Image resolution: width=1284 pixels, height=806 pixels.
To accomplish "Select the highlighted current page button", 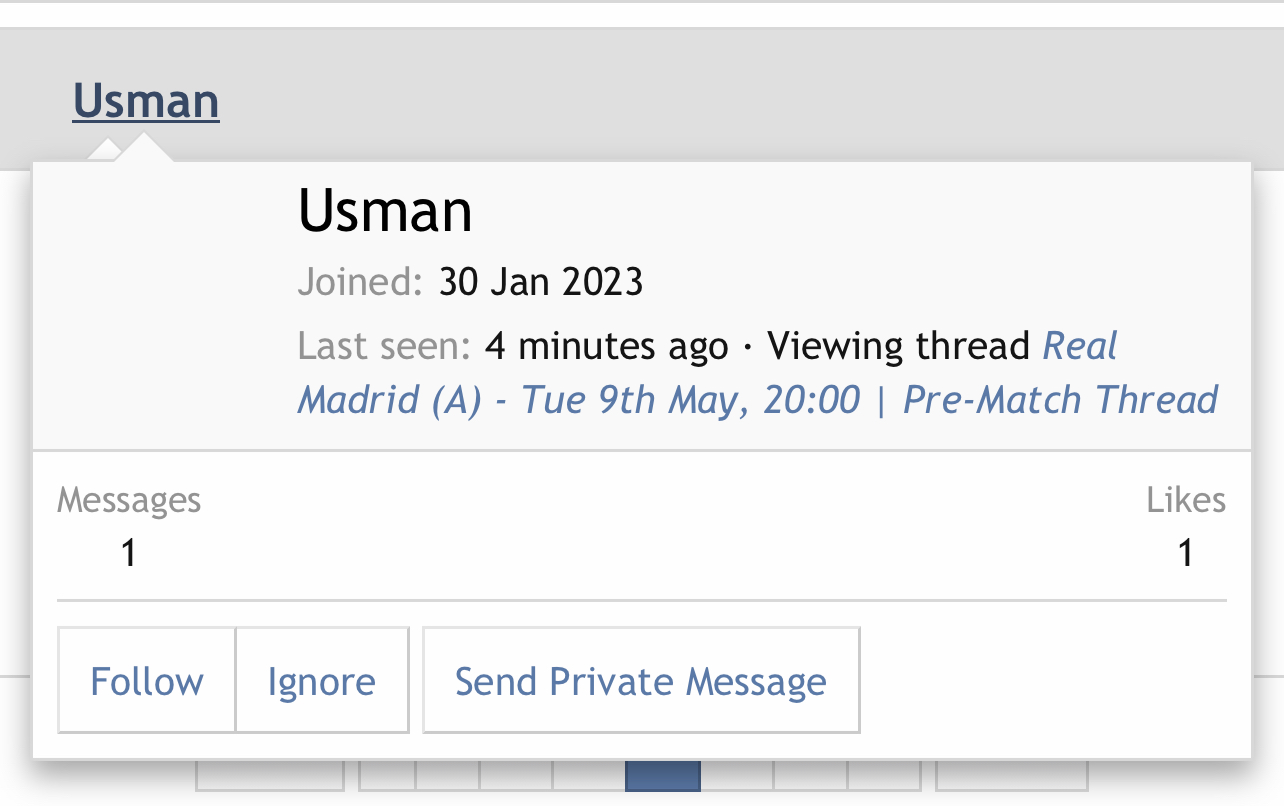I will point(663,776).
